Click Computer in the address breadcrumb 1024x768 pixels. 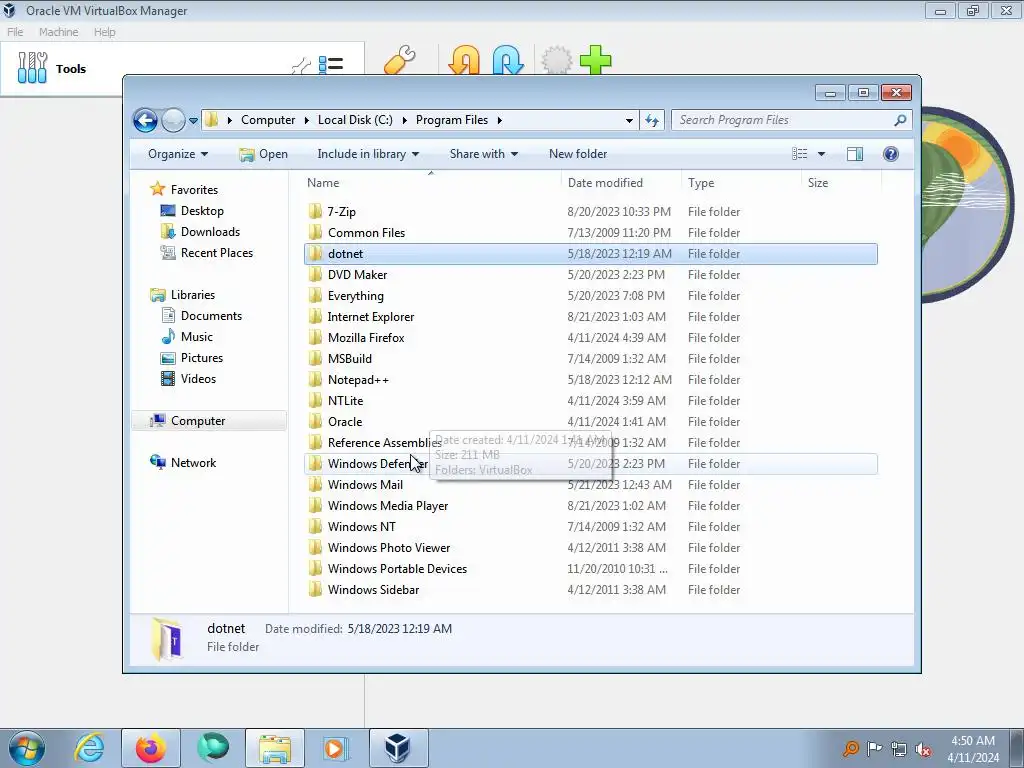coord(268,120)
